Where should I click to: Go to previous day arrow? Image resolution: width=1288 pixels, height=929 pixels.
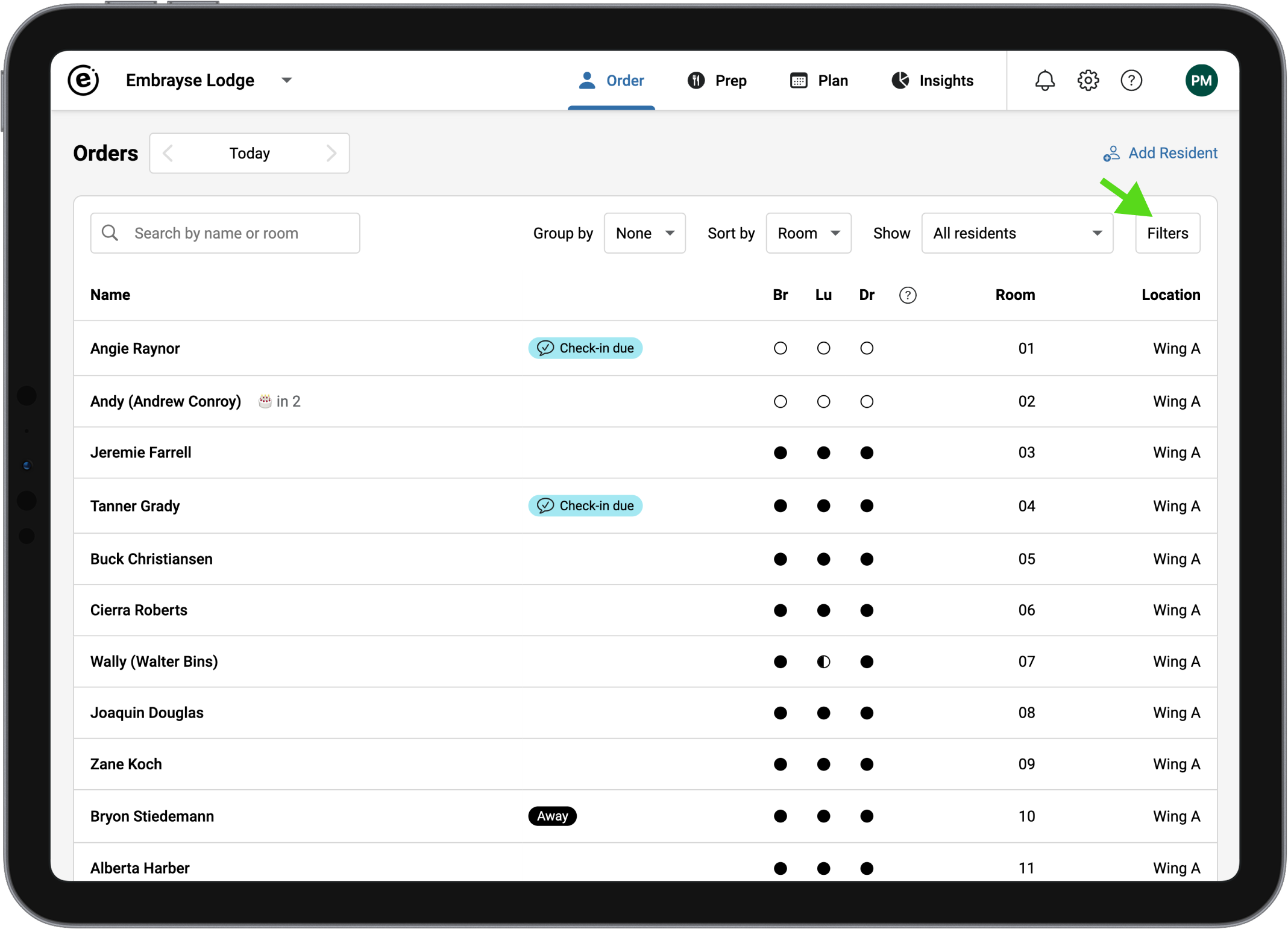(x=168, y=153)
